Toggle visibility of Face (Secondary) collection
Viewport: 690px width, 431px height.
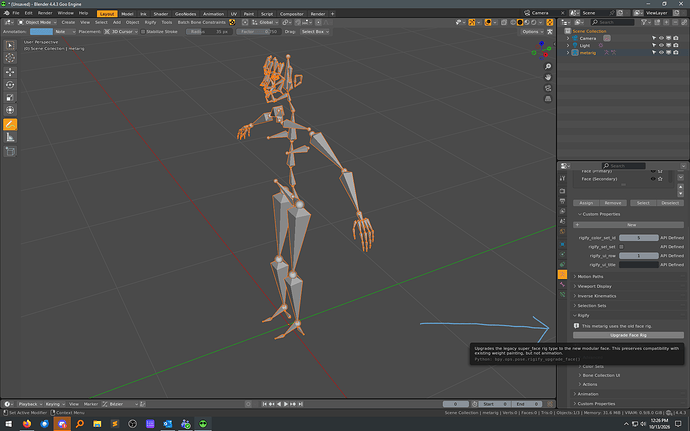653,179
